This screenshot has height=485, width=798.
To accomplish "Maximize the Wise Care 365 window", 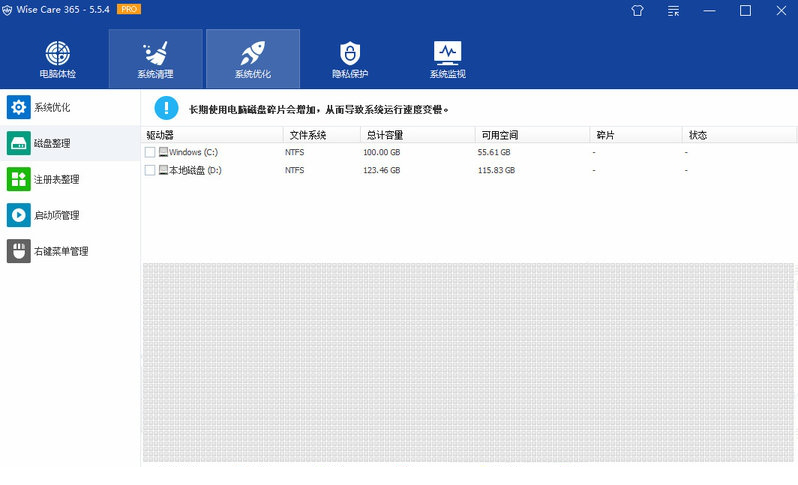I will (x=745, y=11).
